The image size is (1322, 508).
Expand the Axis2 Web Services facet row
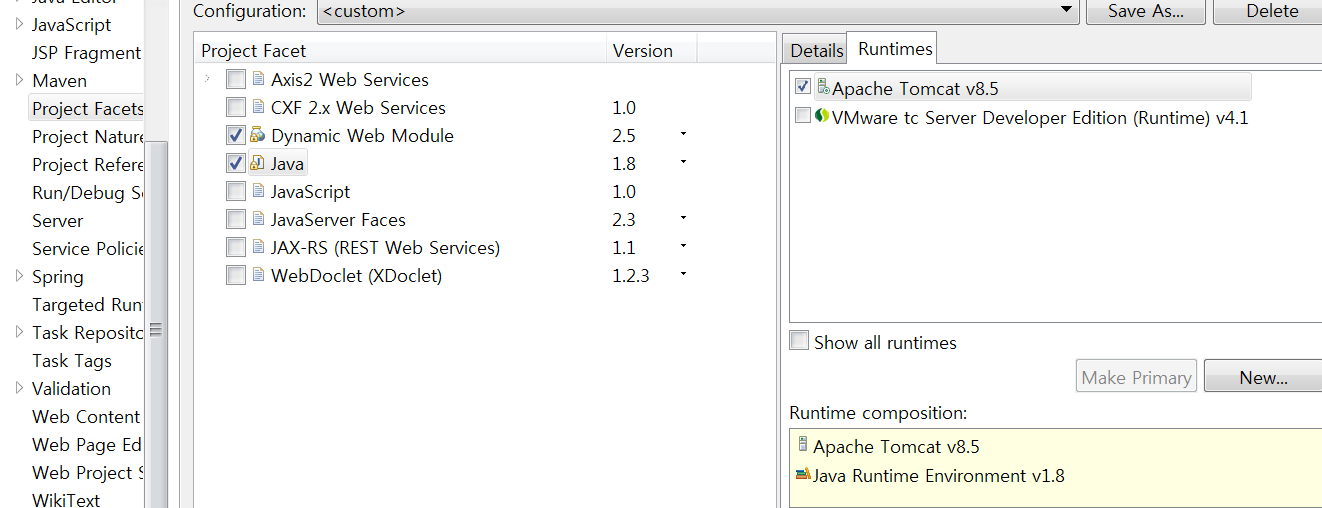click(207, 79)
